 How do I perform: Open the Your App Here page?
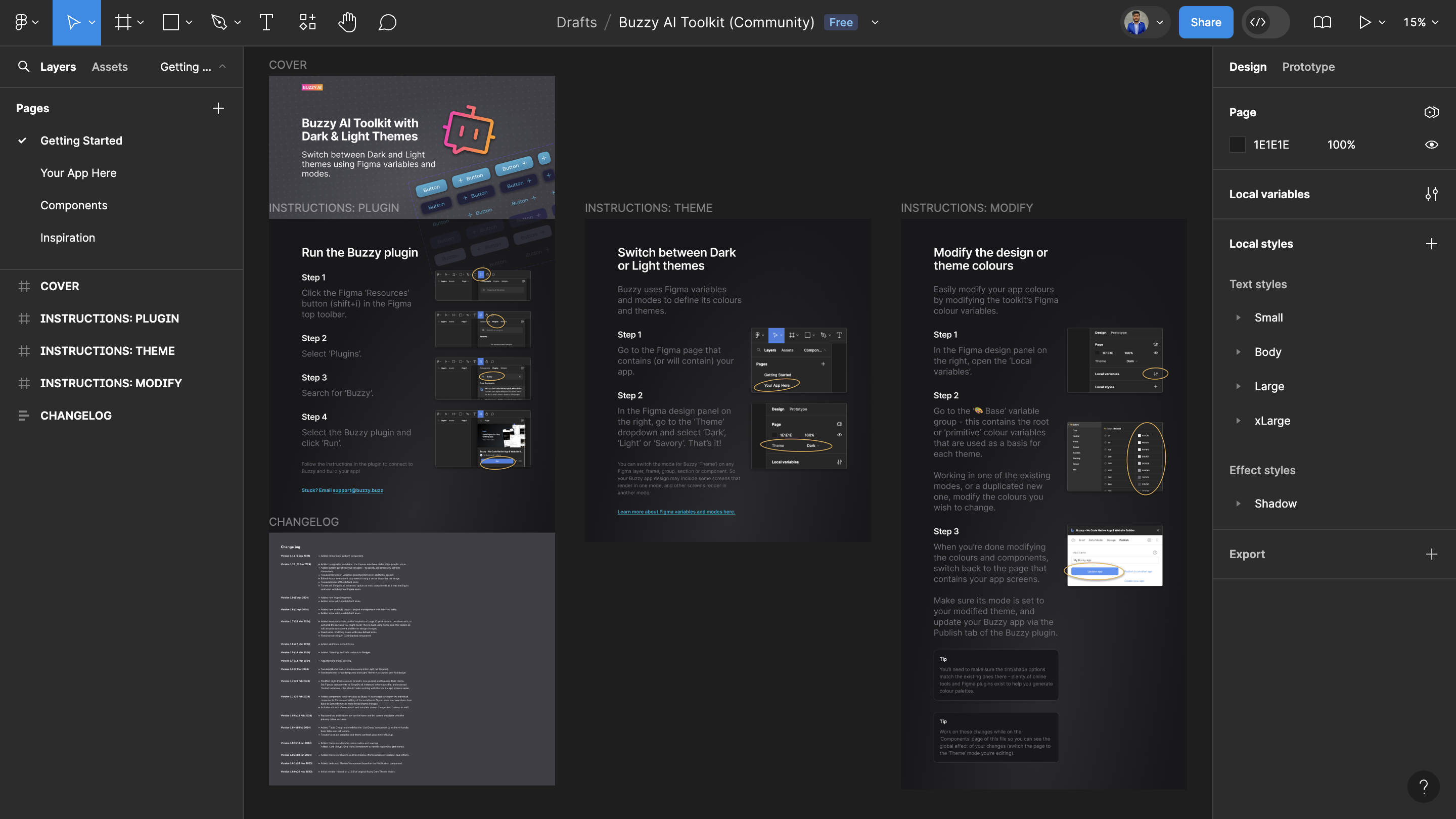tap(78, 173)
